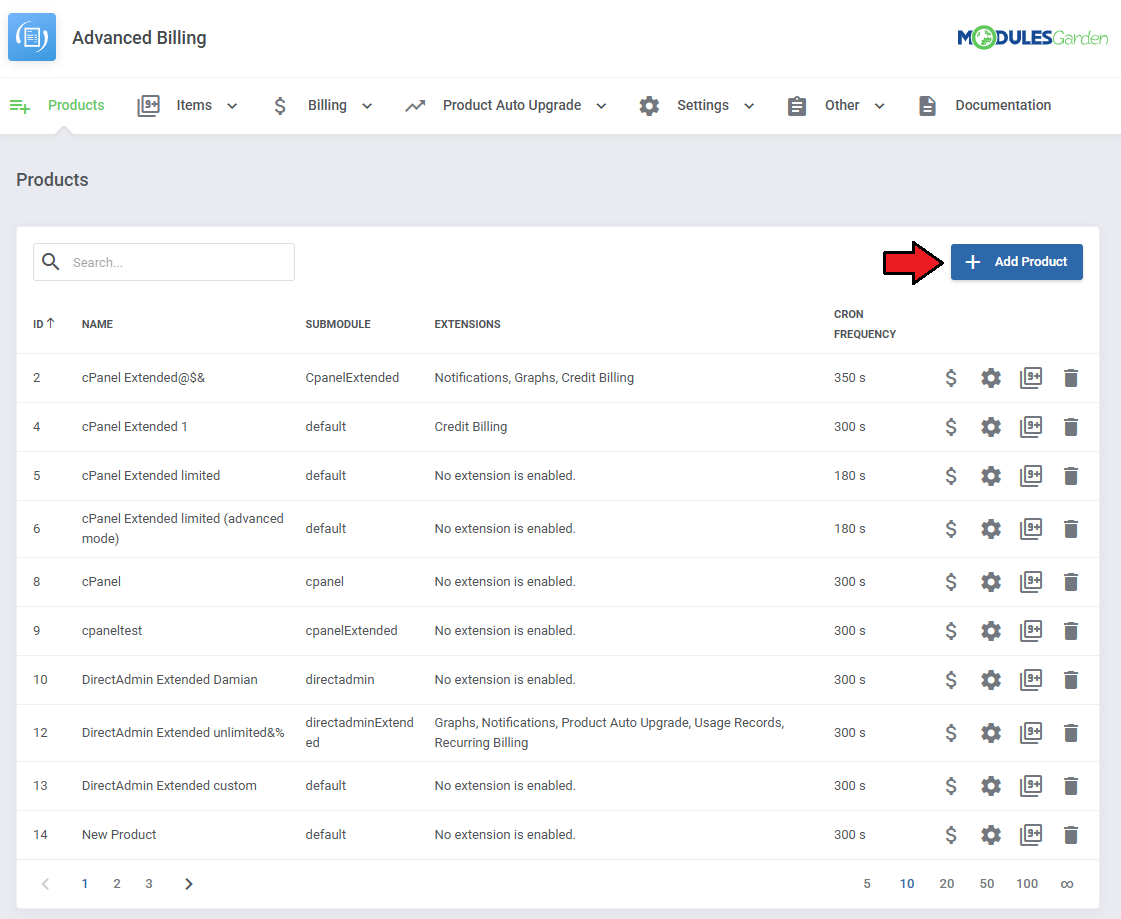Open settings gear for product ID 5
This screenshot has height=919, width=1121.
pos(990,476)
